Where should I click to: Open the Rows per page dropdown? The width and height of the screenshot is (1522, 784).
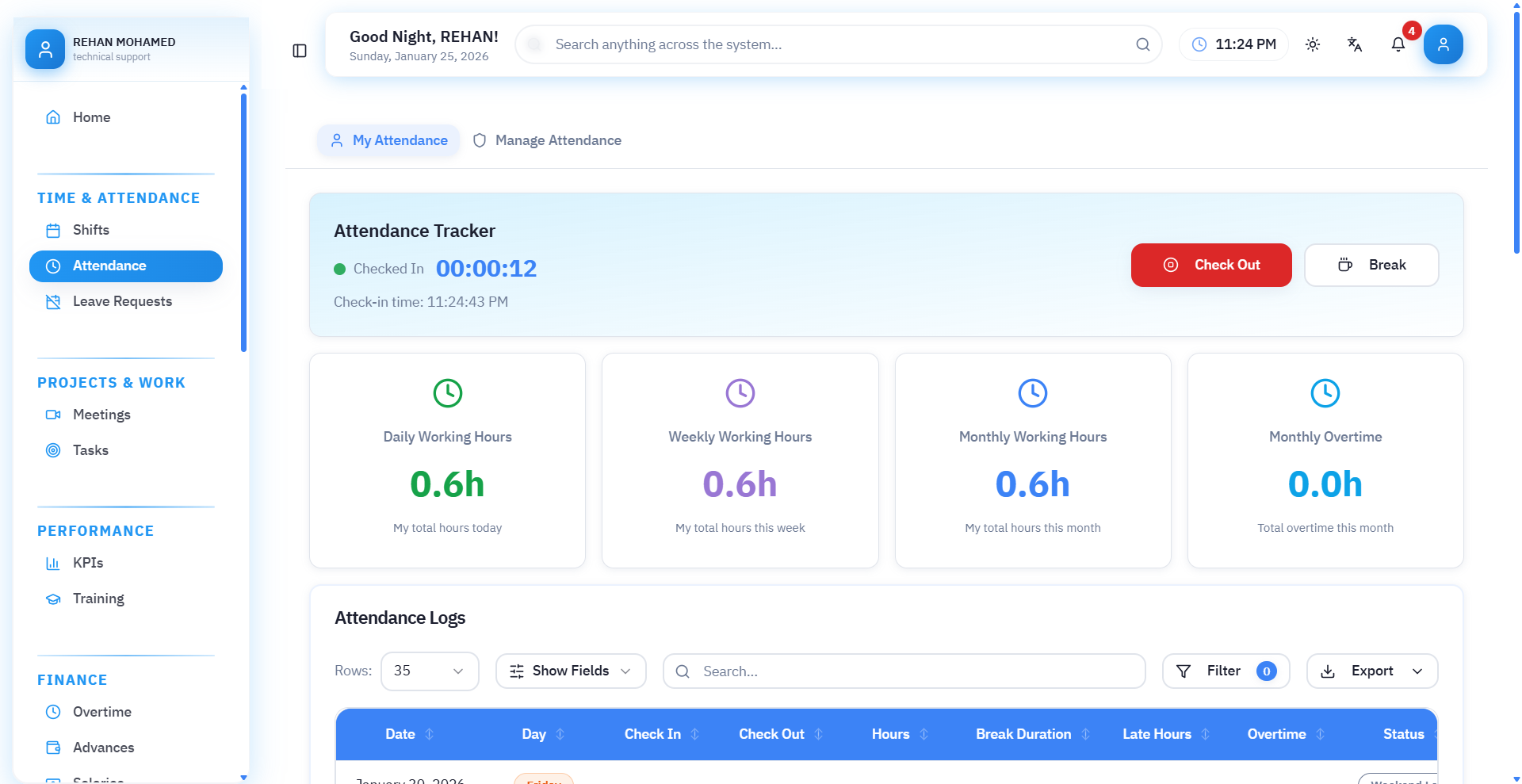430,671
